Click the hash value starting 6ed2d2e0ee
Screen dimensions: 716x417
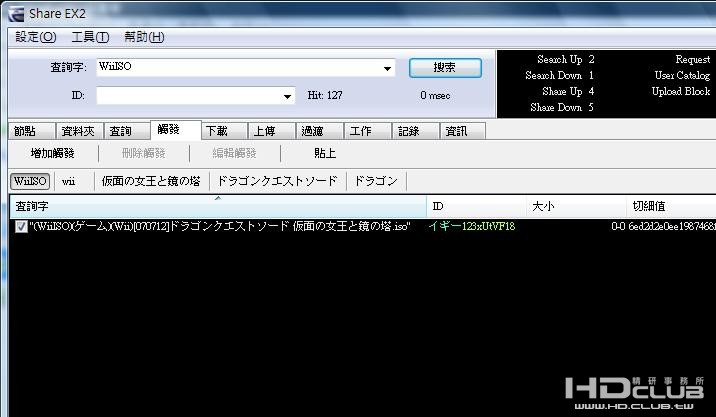(672, 226)
